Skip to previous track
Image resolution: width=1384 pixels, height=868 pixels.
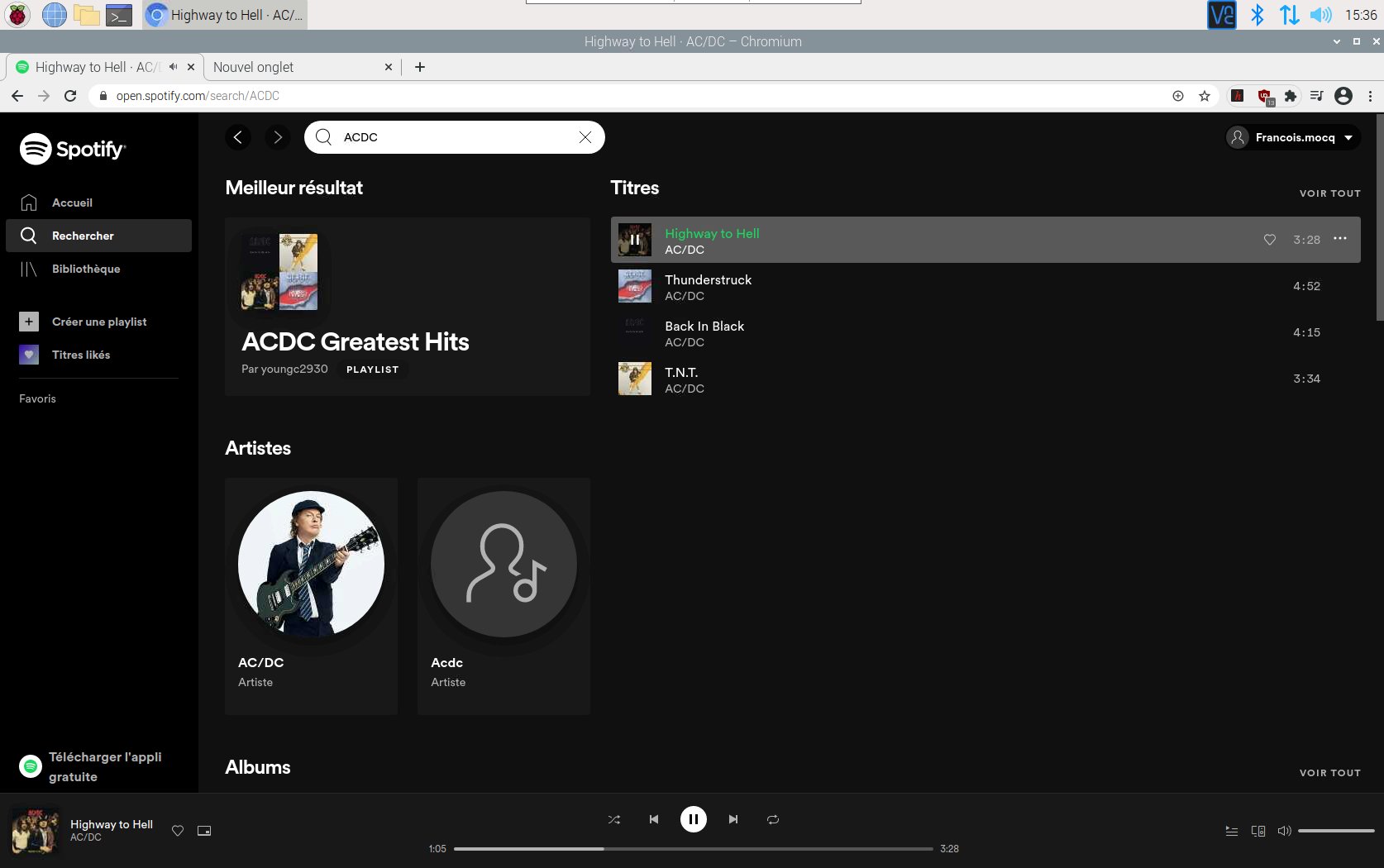pyautogui.click(x=654, y=819)
